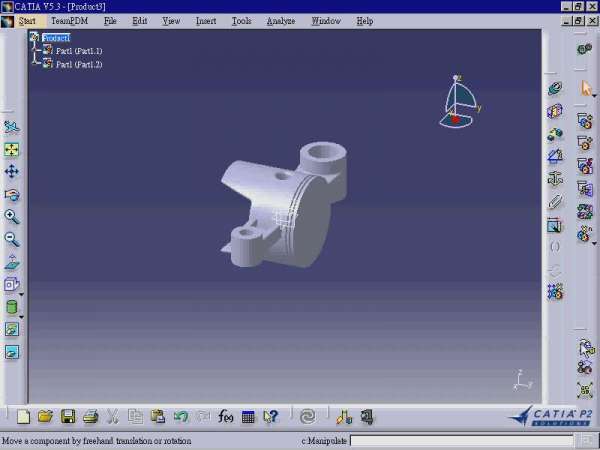
Task: Open the Design Table tool
Action: pyautogui.click(x=248, y=417)
